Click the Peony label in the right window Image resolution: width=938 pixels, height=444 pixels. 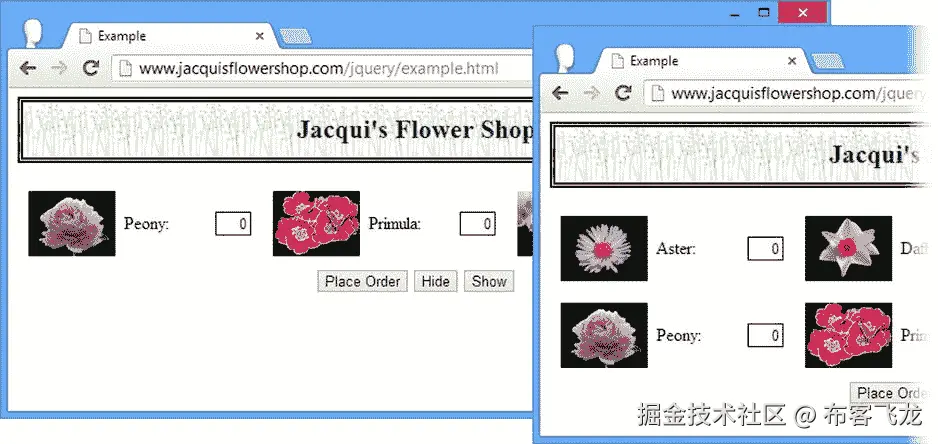(x=679, y=336)
